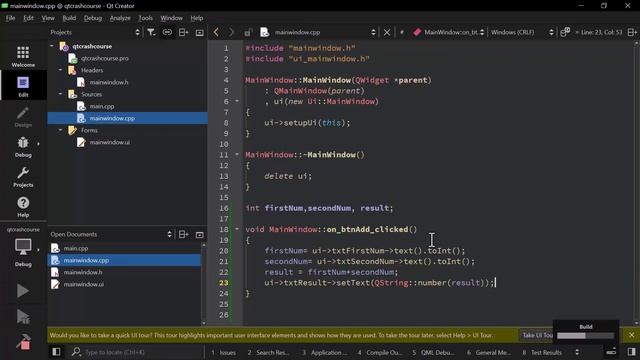Open more output panes arrows in status bar
The width and height of the screenshot is (640, 360).
coord(577,352)
